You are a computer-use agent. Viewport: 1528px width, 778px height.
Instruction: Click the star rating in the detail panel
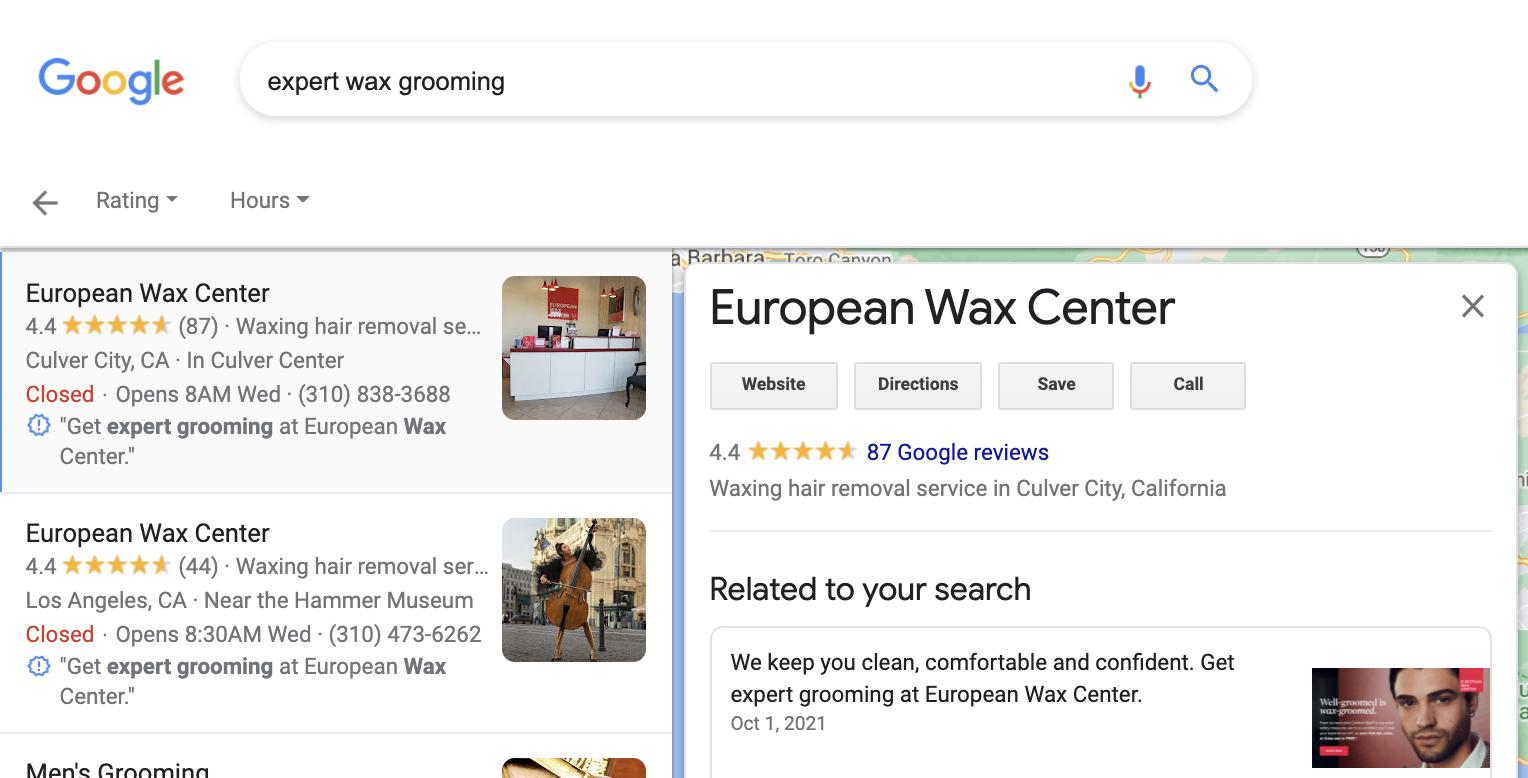point(800,451)
